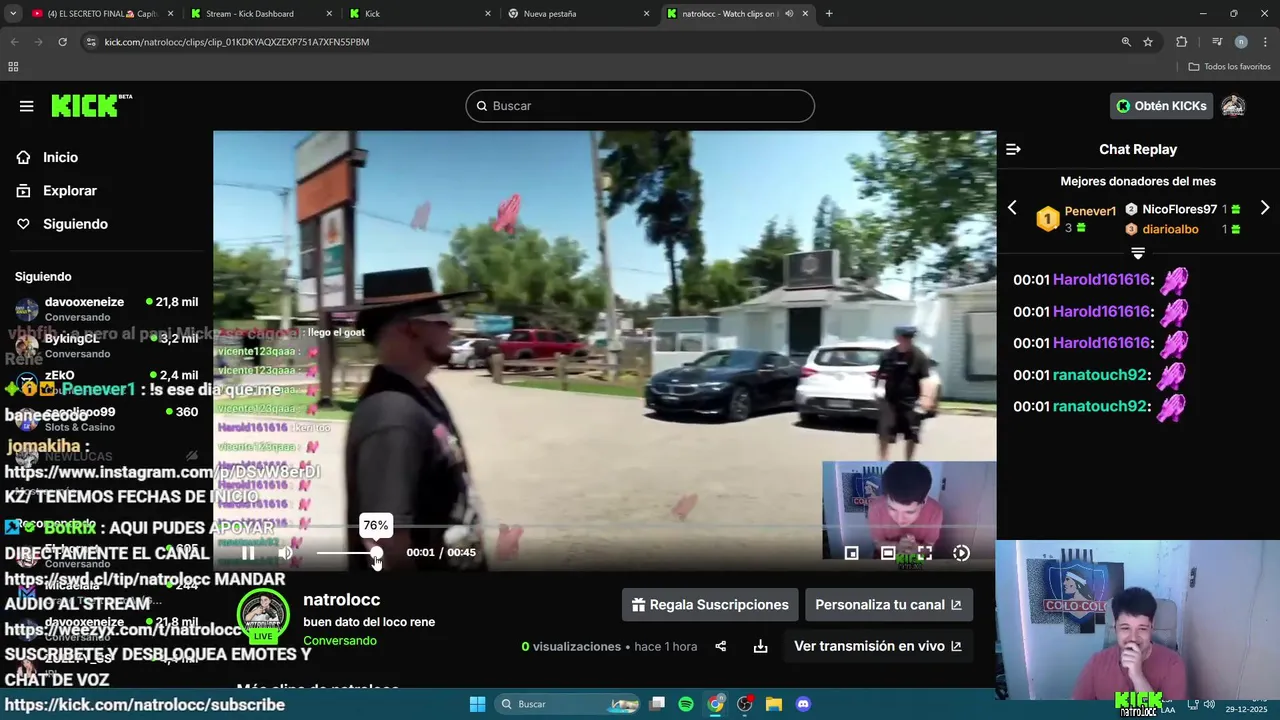This screenshot has height=720, width=1280.
Task: Open Siguiendo in sidebar
Action: (x=75, y=224)
